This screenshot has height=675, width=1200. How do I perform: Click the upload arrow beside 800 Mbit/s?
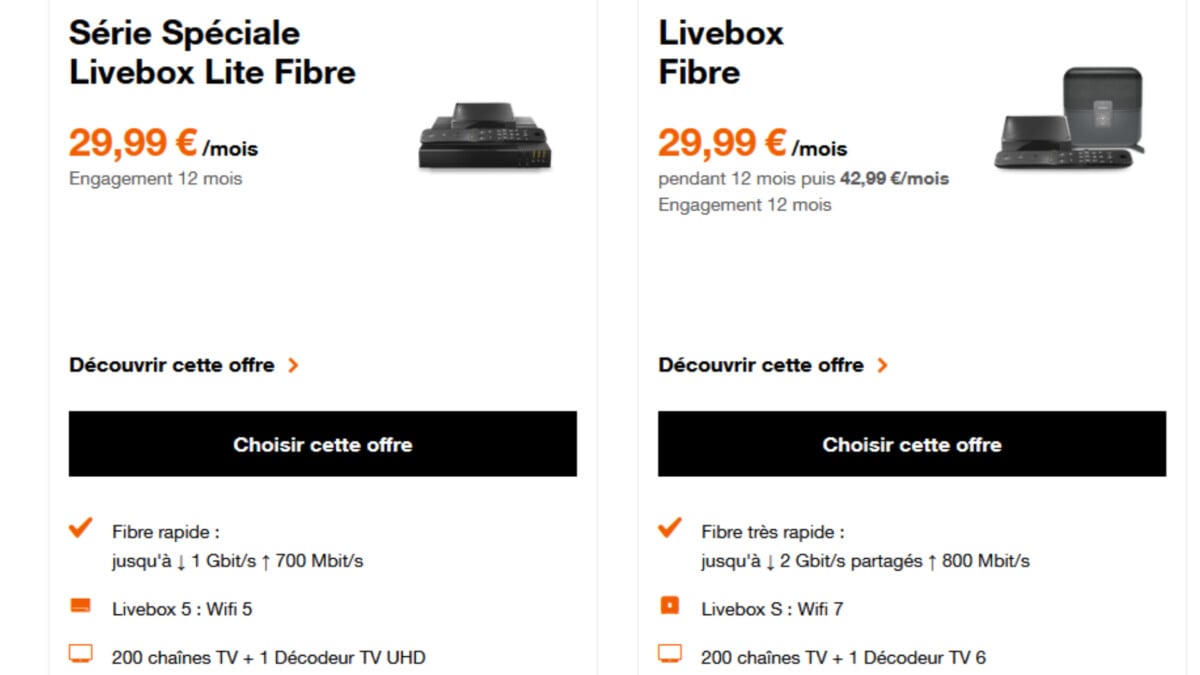coord(936,561)
